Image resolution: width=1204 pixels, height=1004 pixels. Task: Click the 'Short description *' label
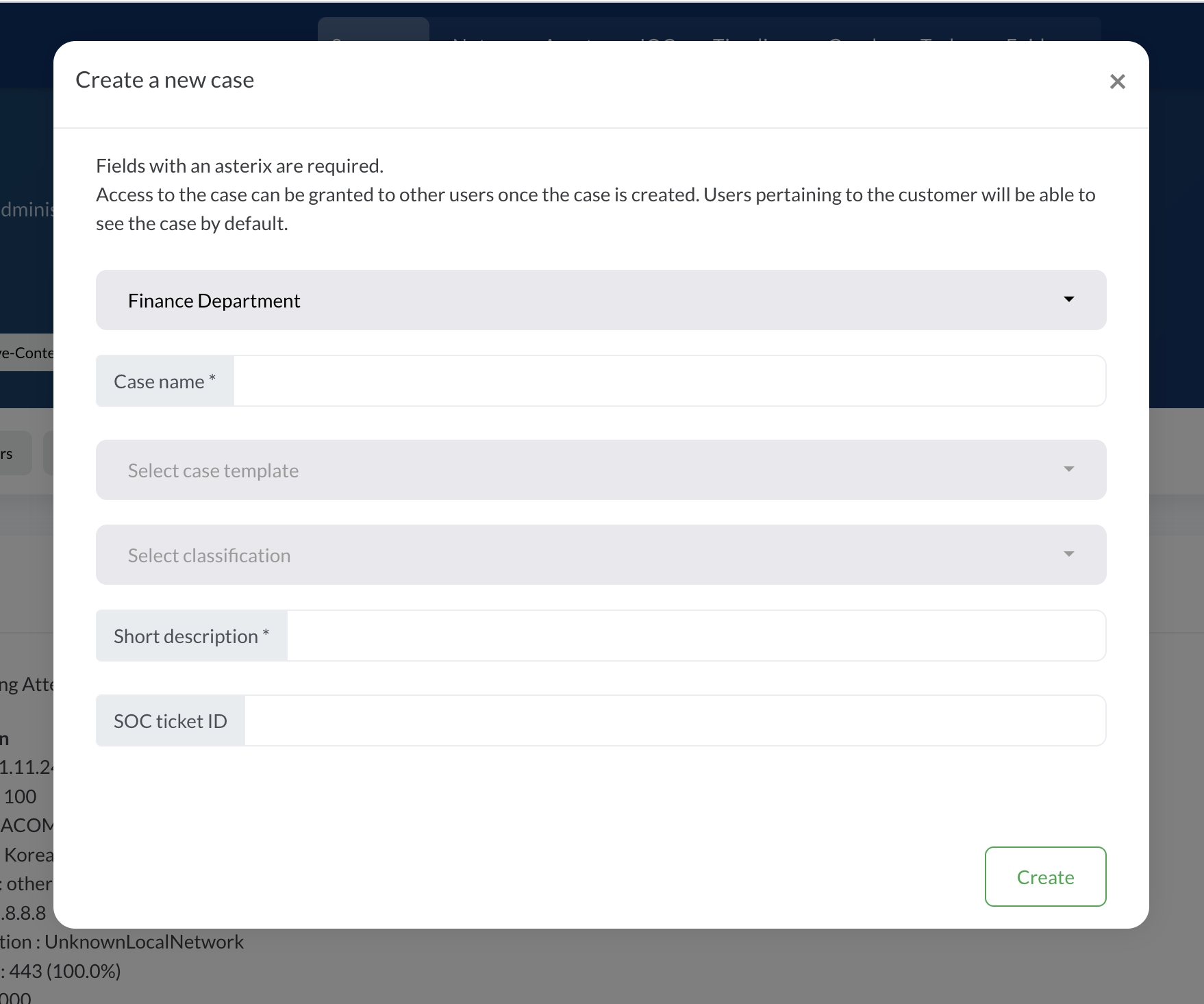tap(191, 636)
